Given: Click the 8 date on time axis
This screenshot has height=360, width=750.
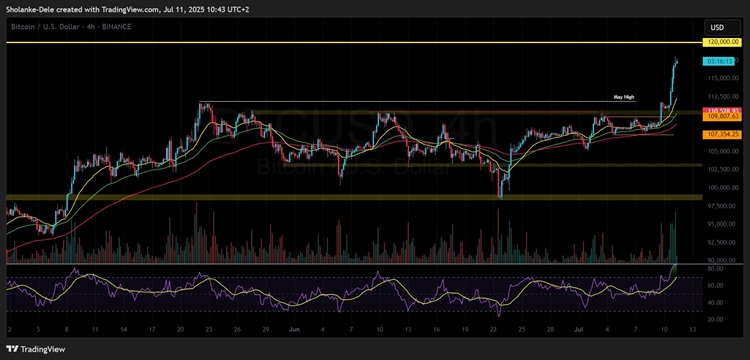Looking at the screenshot, I should pyautogui.click(x=66, y=330).
